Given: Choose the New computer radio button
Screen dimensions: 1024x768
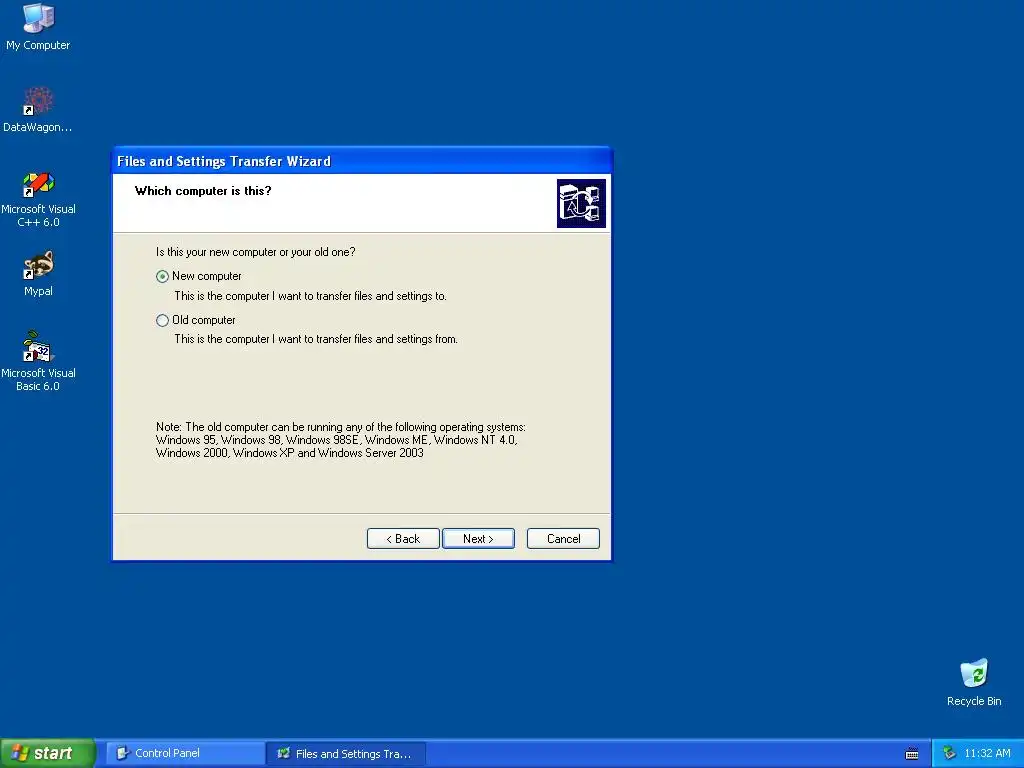Looking at the screenshot, I should pos(162,276).
